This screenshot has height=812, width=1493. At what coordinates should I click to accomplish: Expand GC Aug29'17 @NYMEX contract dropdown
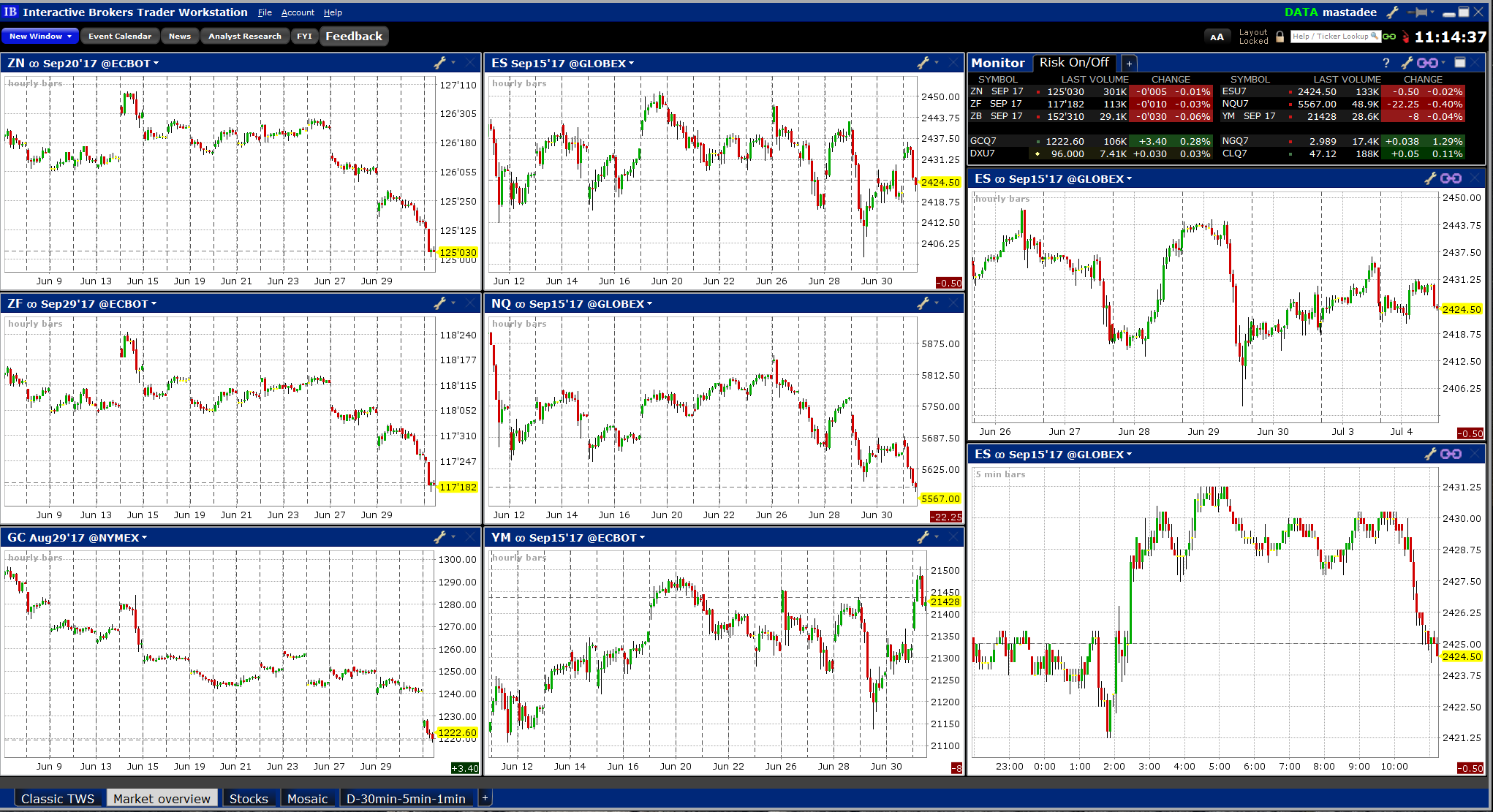tap(144, 538)
